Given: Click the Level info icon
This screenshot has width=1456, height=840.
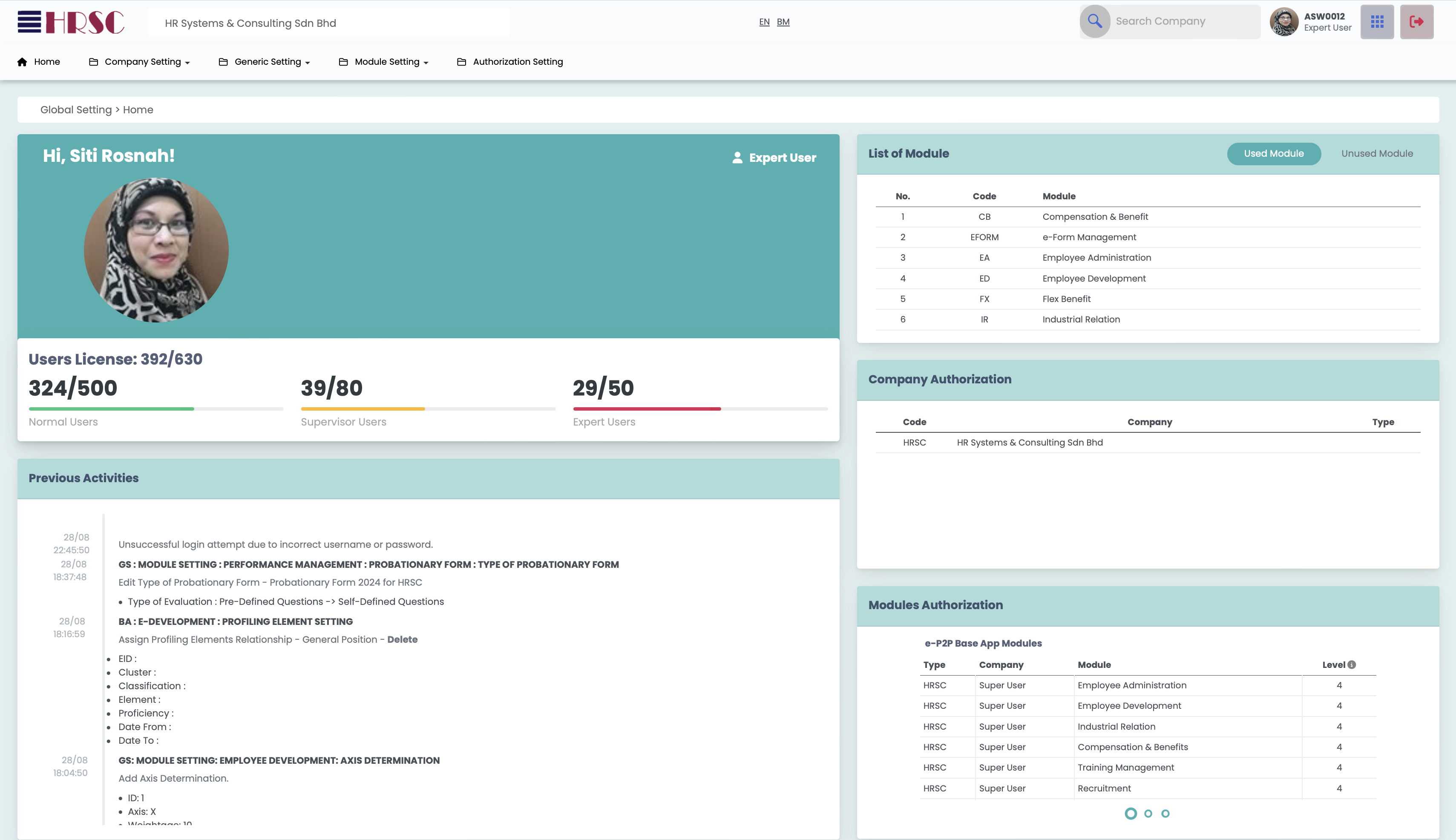Looking at the screenshot, I should pyautogui.click(x=1352, y=665).
